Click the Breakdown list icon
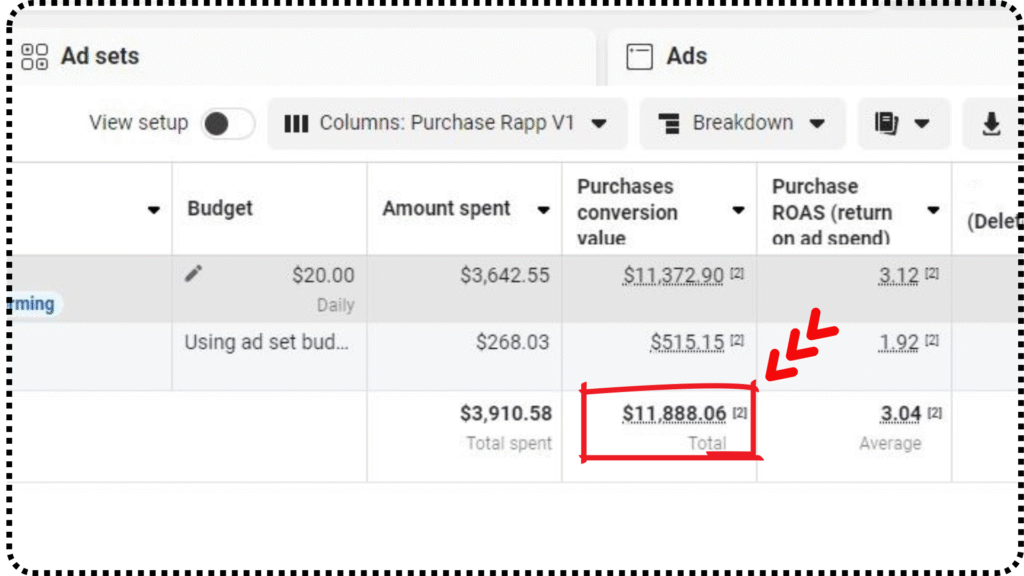The height and width of the screenshot is (576, 1024). point(669,123)
